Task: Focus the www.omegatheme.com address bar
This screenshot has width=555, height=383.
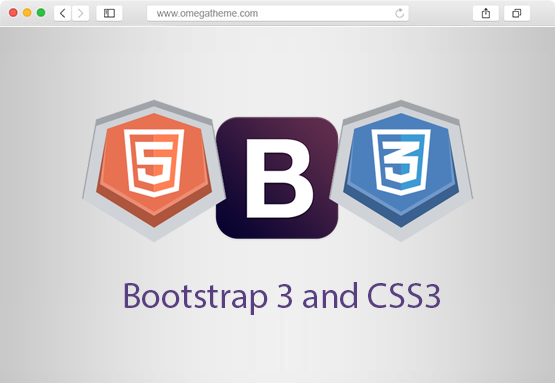Action: tap(278, 13)
